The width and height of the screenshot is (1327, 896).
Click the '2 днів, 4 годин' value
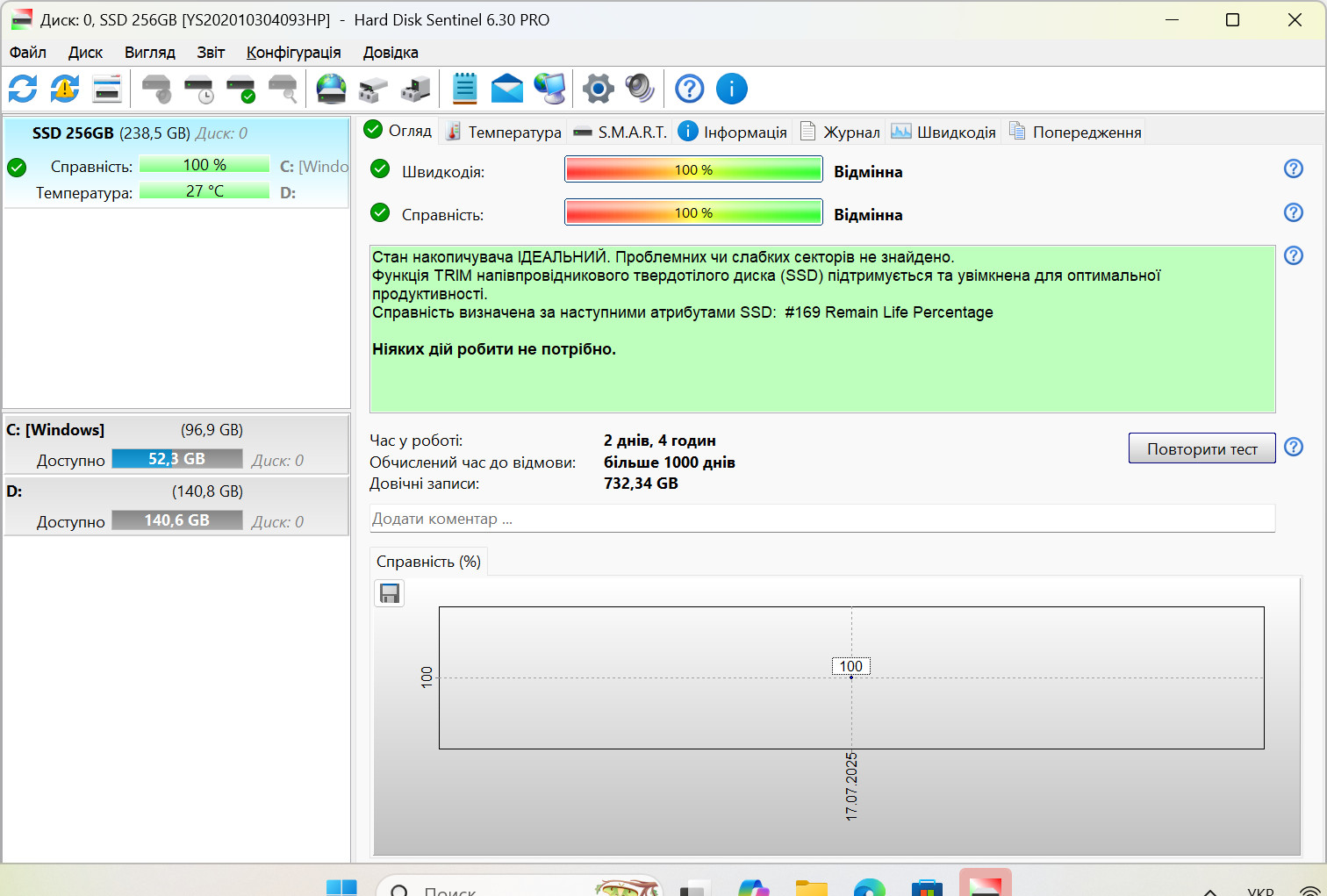(x=660, y=441)
